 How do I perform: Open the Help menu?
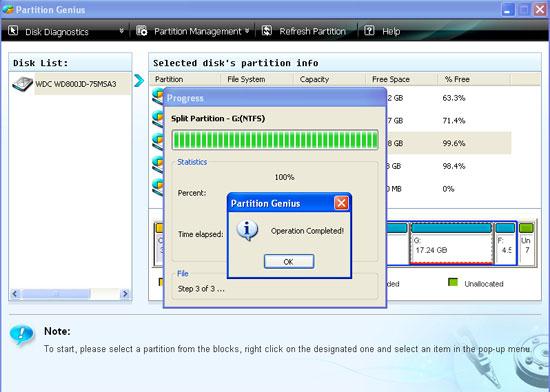coord(391,32)
